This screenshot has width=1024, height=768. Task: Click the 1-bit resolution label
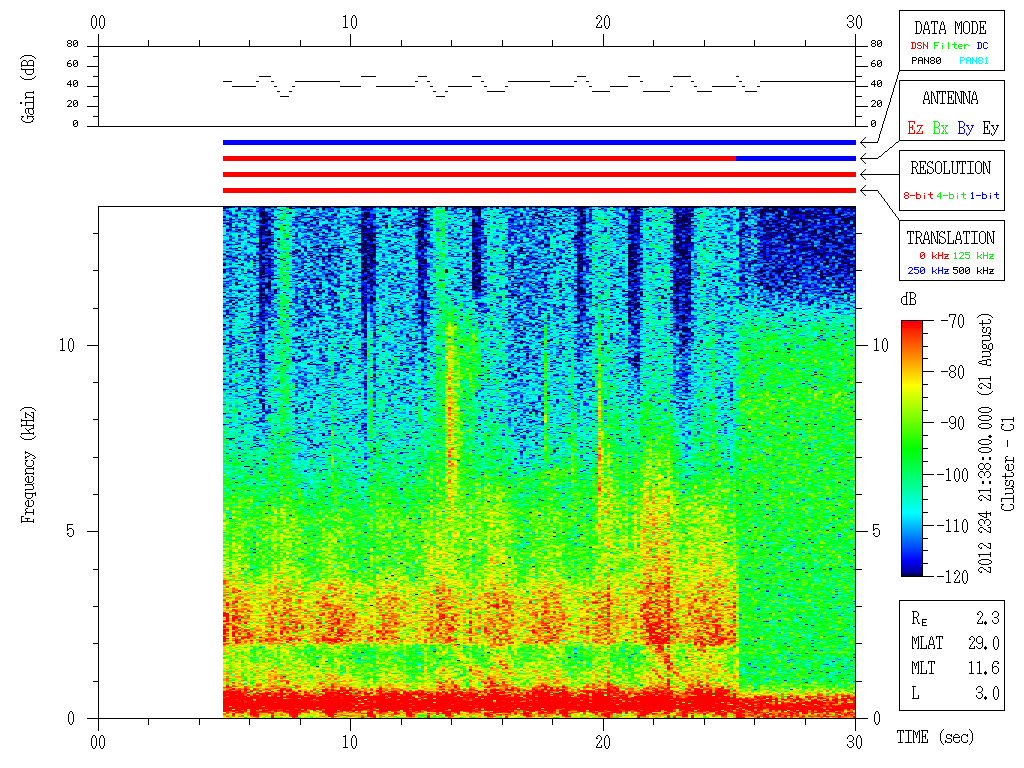(x=984, y=195)
